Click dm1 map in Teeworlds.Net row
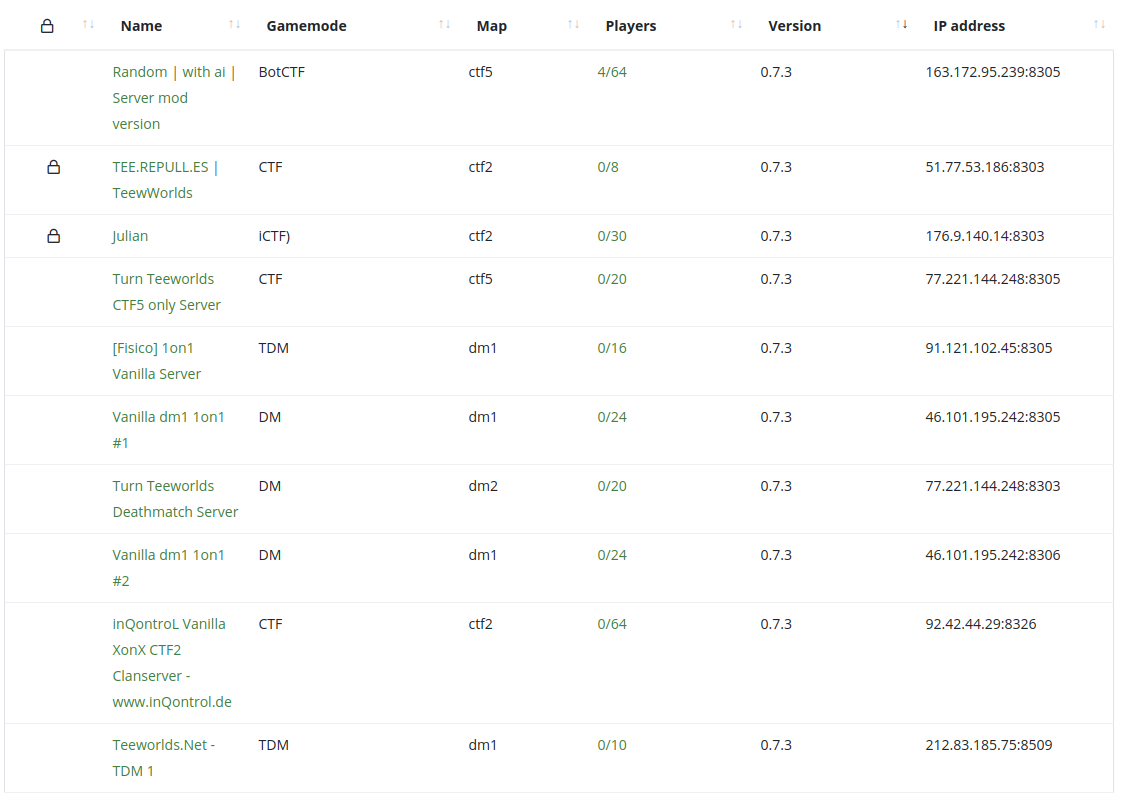 483,745
